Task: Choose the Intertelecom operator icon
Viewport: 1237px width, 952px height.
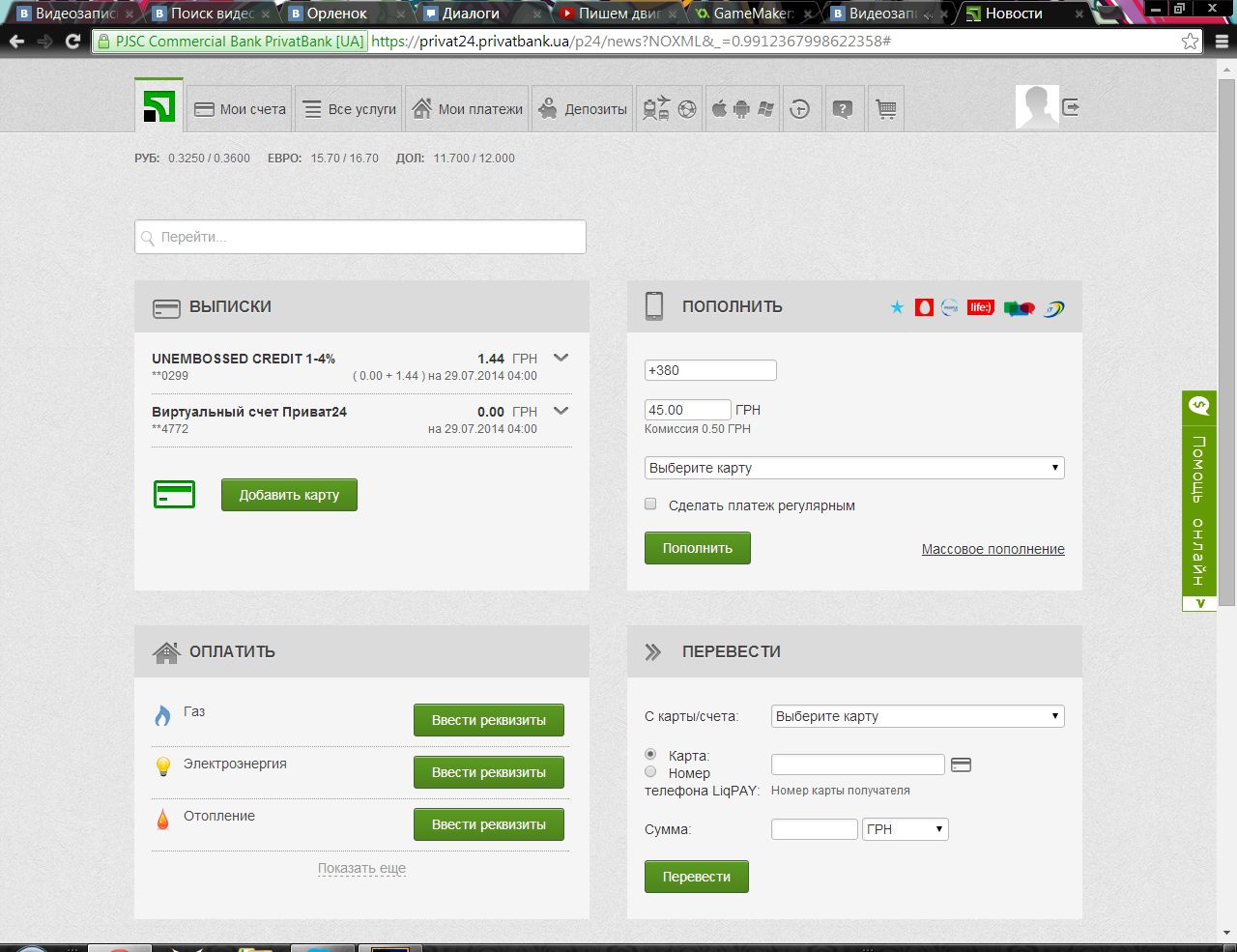Action: click(x=1053, y=308)
